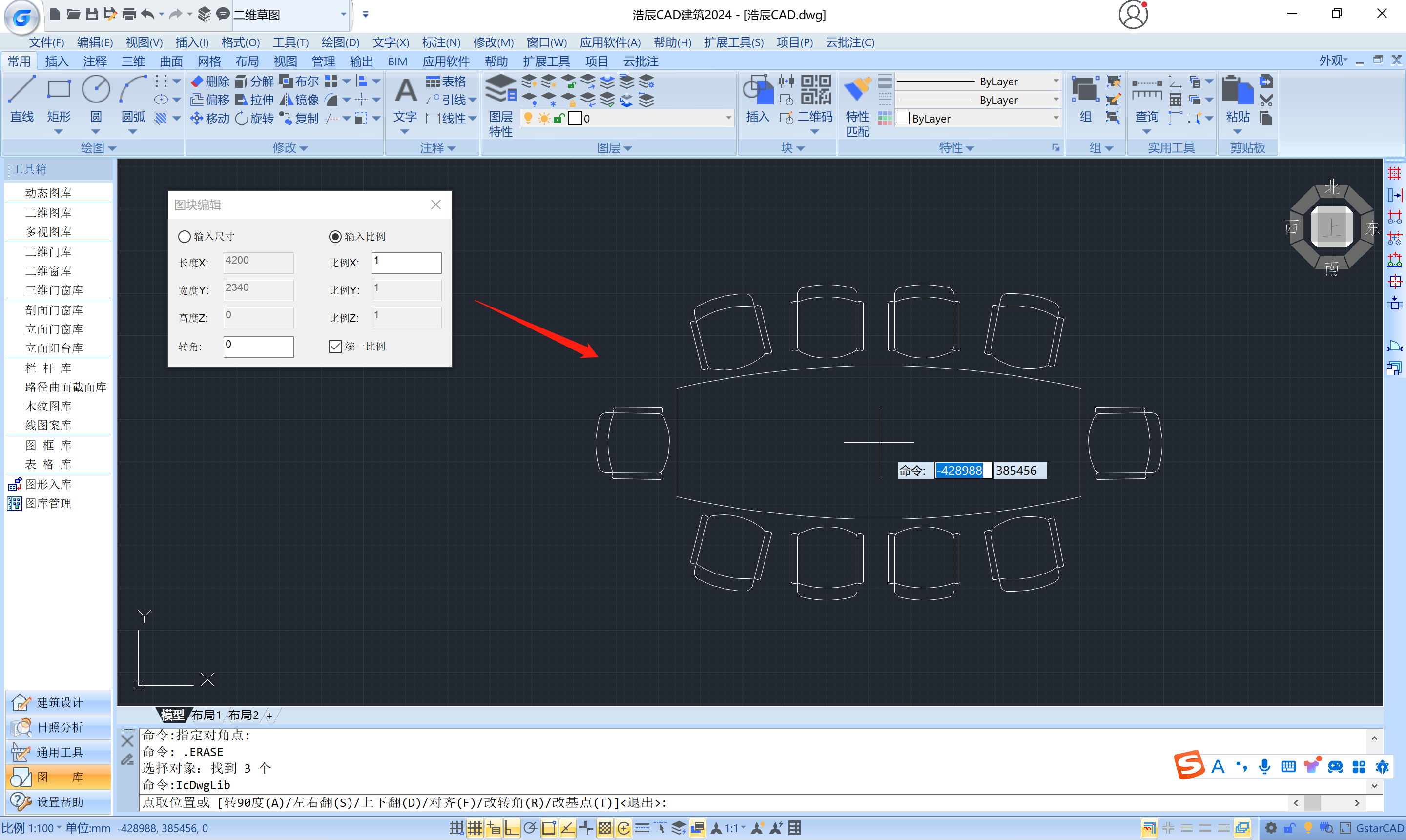This screenshot has width=1406, height=840.
Task: Open the 标注(N) menu
Action: tap(441, 42)
